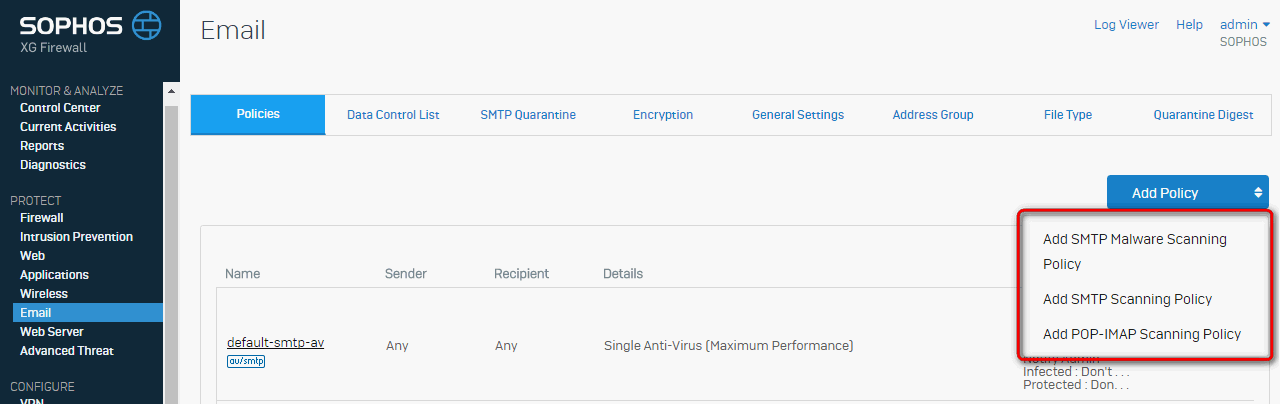Choose Add SMTP Scanning Policy option
This screenshot has height=404, width=1280.
click(1127, 299)
